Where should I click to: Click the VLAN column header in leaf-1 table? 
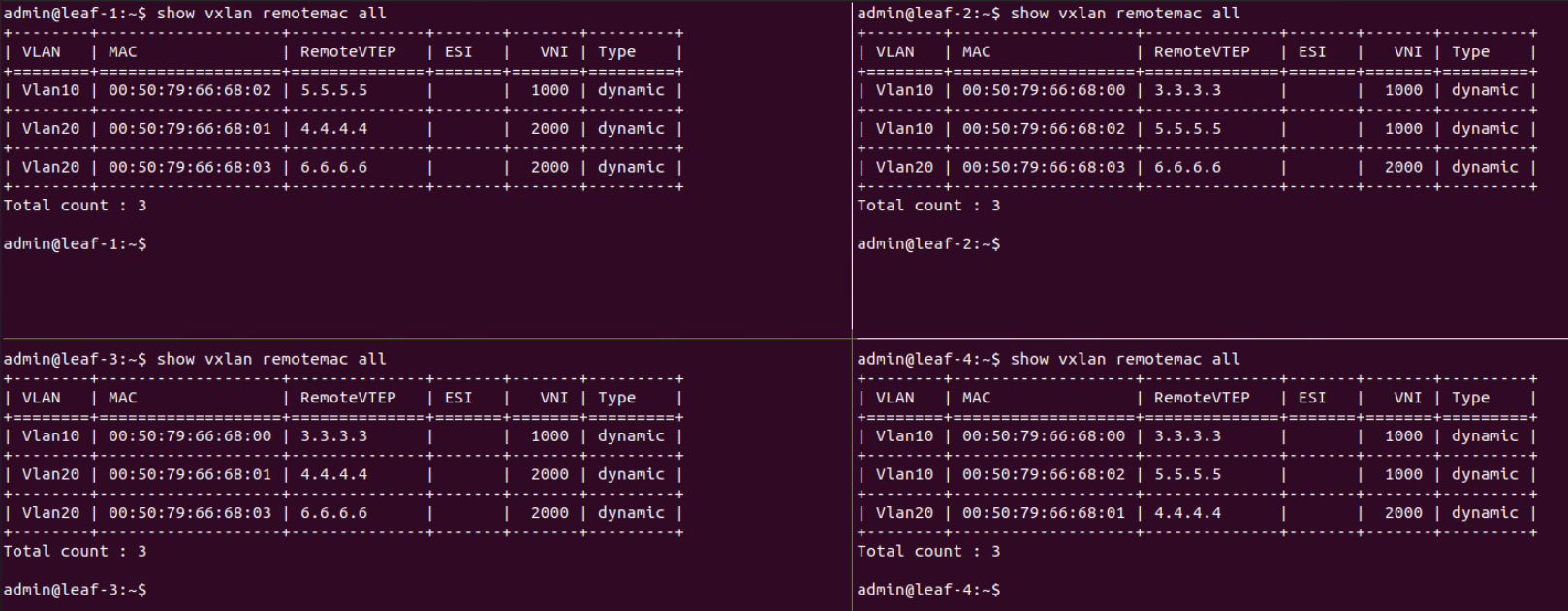click(x=42, y=52)
